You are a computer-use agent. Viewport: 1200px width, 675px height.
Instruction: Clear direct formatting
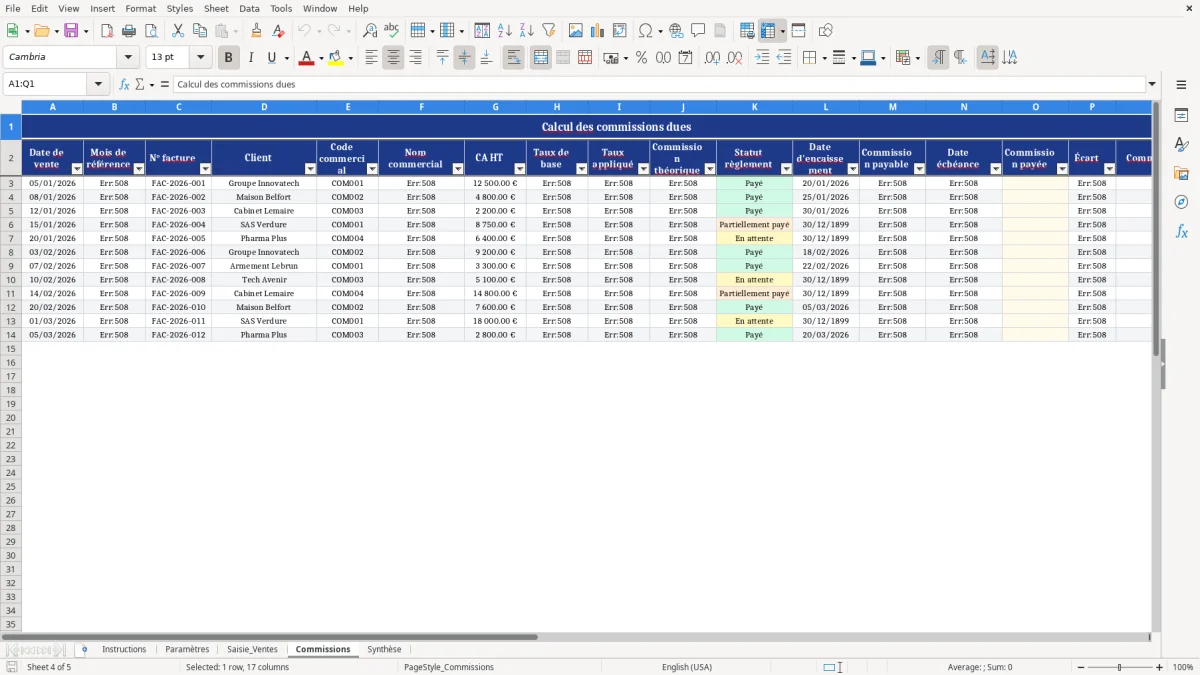[278, 31]
